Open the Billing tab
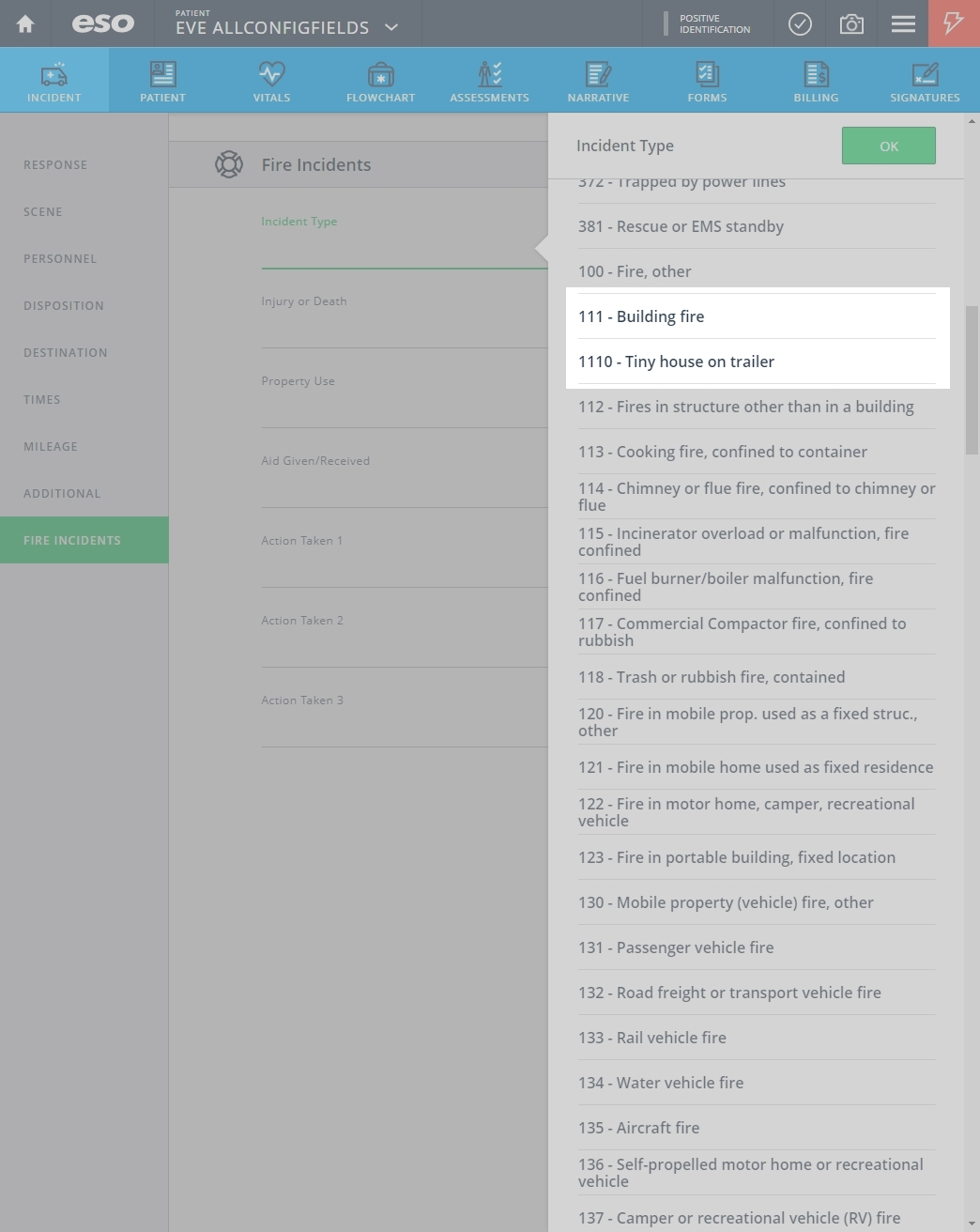The height and width of the screenshot is (1232, 980). 816,81
